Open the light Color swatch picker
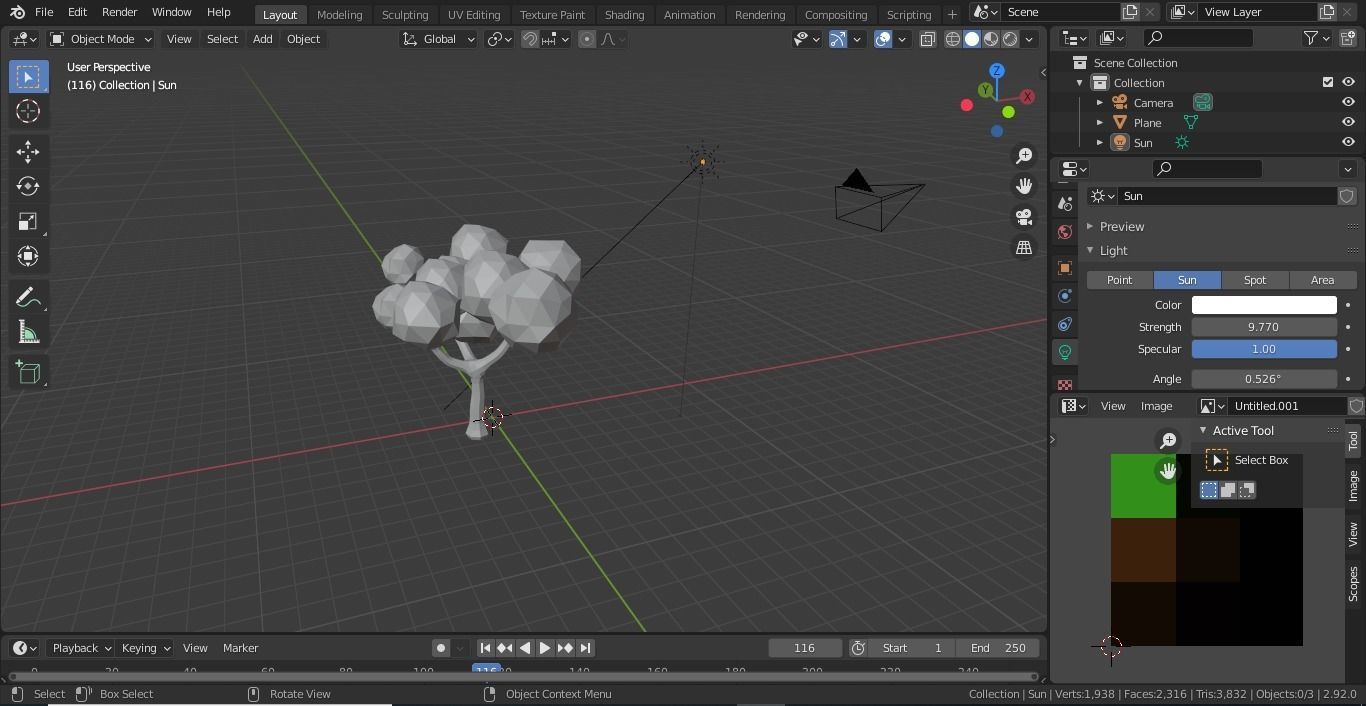The height and width of the screenshot is (706, 1366). [1263, 304]
